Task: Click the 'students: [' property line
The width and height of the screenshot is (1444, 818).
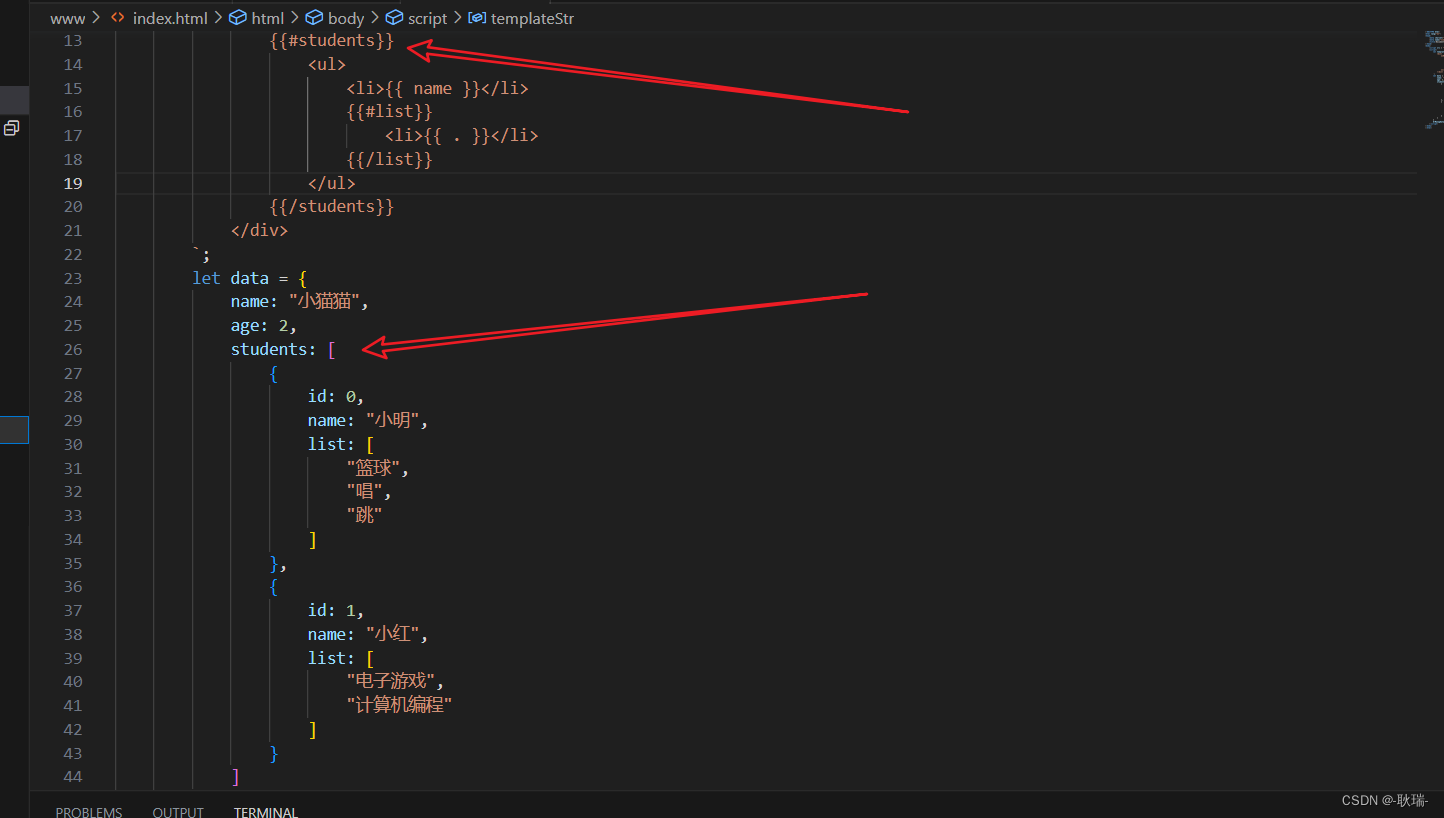Action: pyautogui.click(x=283, y=349)
